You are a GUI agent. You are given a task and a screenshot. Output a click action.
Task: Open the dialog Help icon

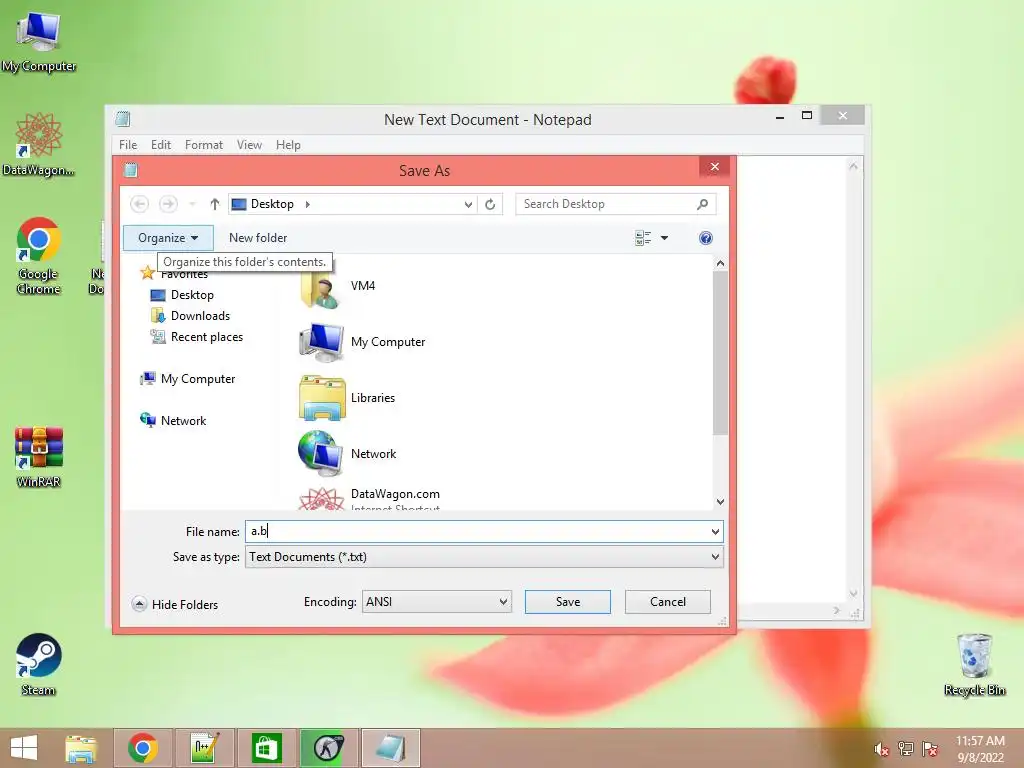705,238
